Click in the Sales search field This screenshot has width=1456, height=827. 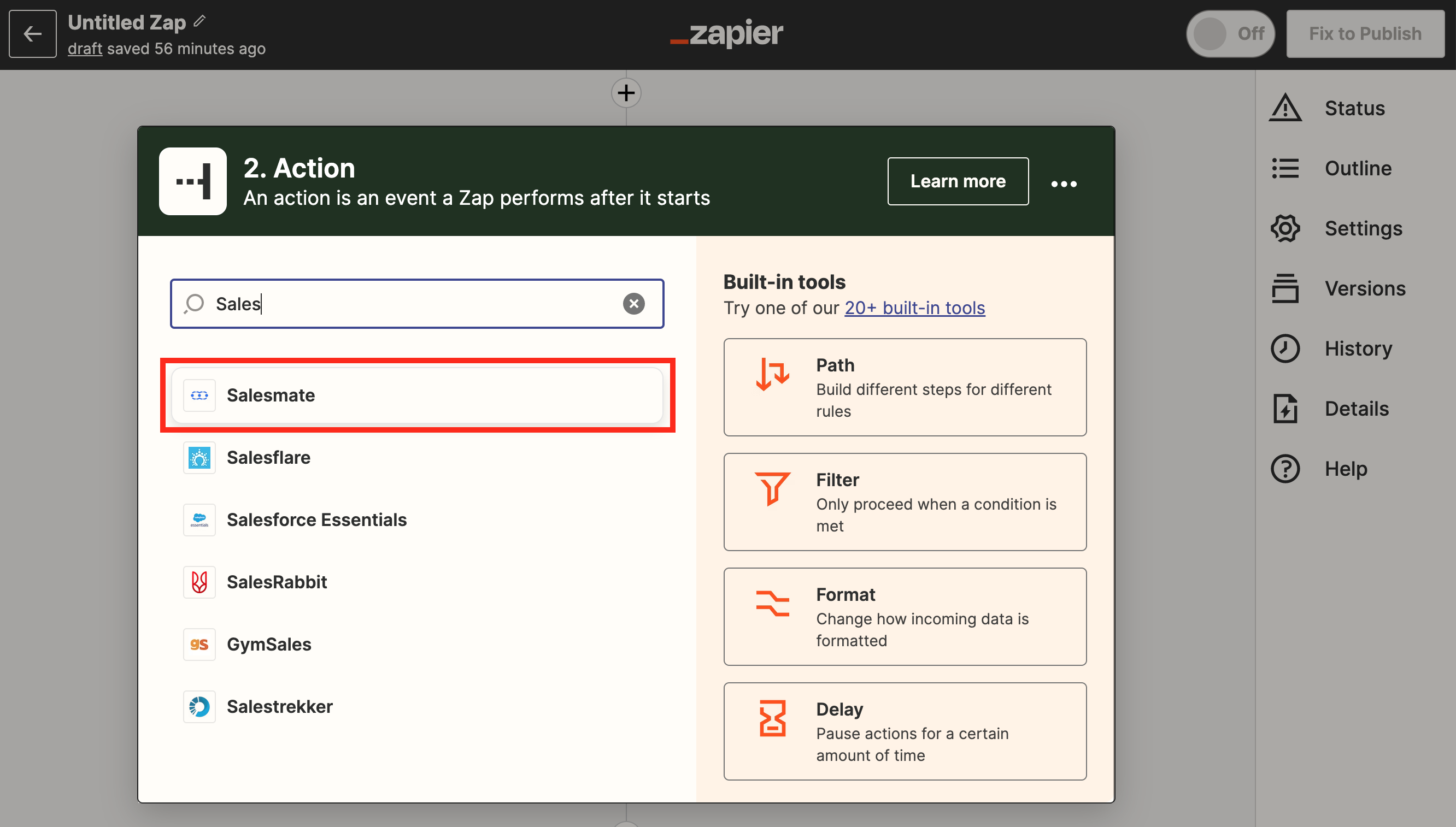(416, 303)
